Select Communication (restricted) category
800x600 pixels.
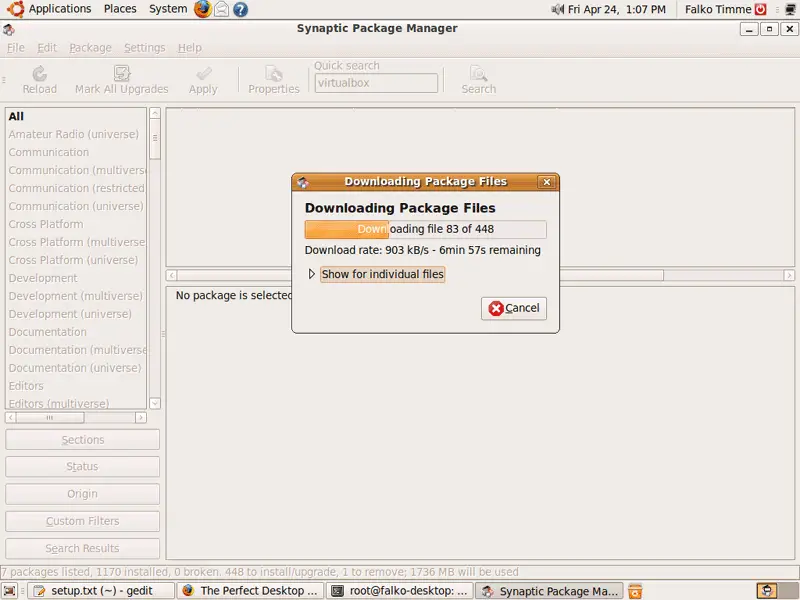point(76,188)
